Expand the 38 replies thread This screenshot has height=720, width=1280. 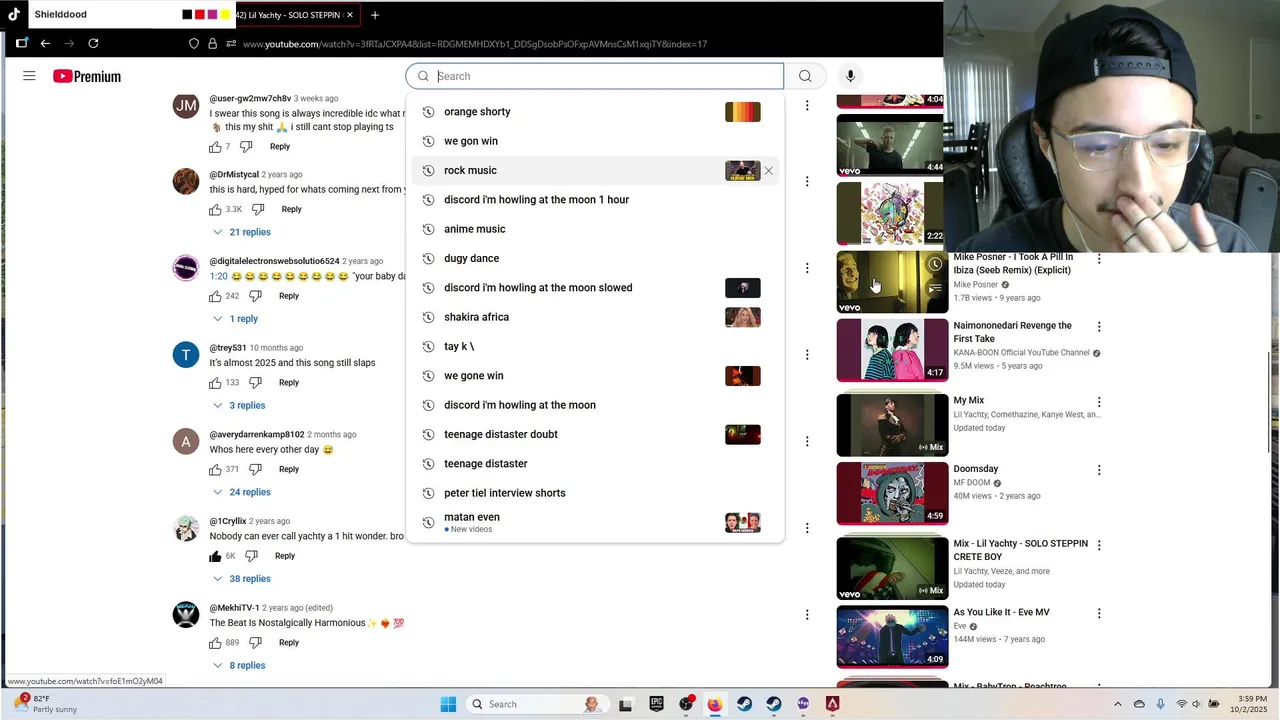point(241,579)
